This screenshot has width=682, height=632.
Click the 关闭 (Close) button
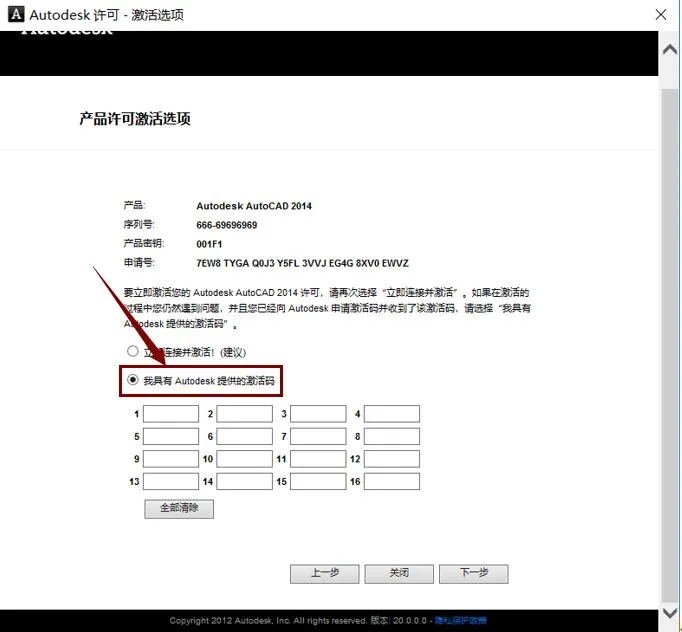(399, 574)
